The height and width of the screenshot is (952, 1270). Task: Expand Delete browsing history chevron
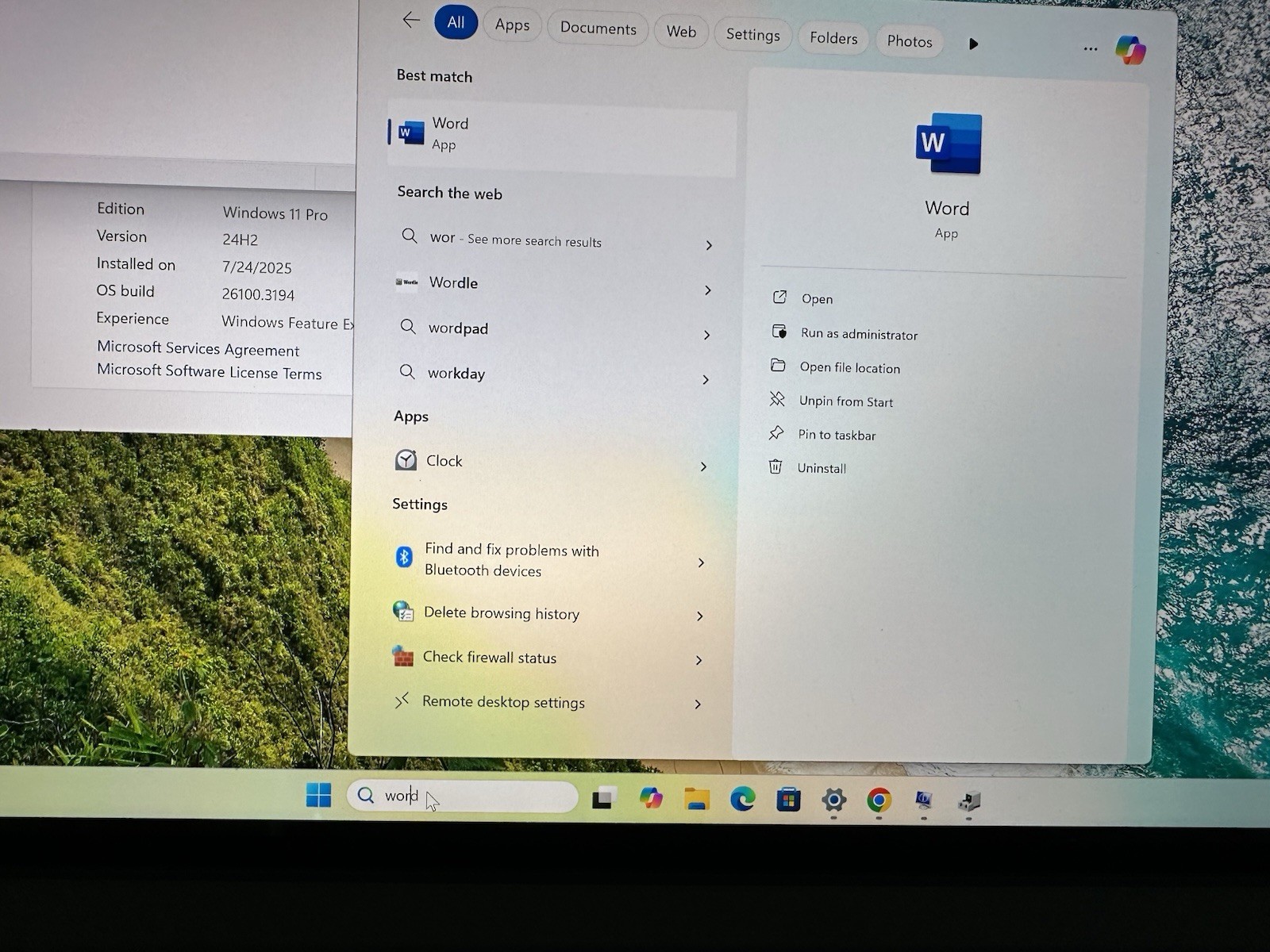[699, 616]
